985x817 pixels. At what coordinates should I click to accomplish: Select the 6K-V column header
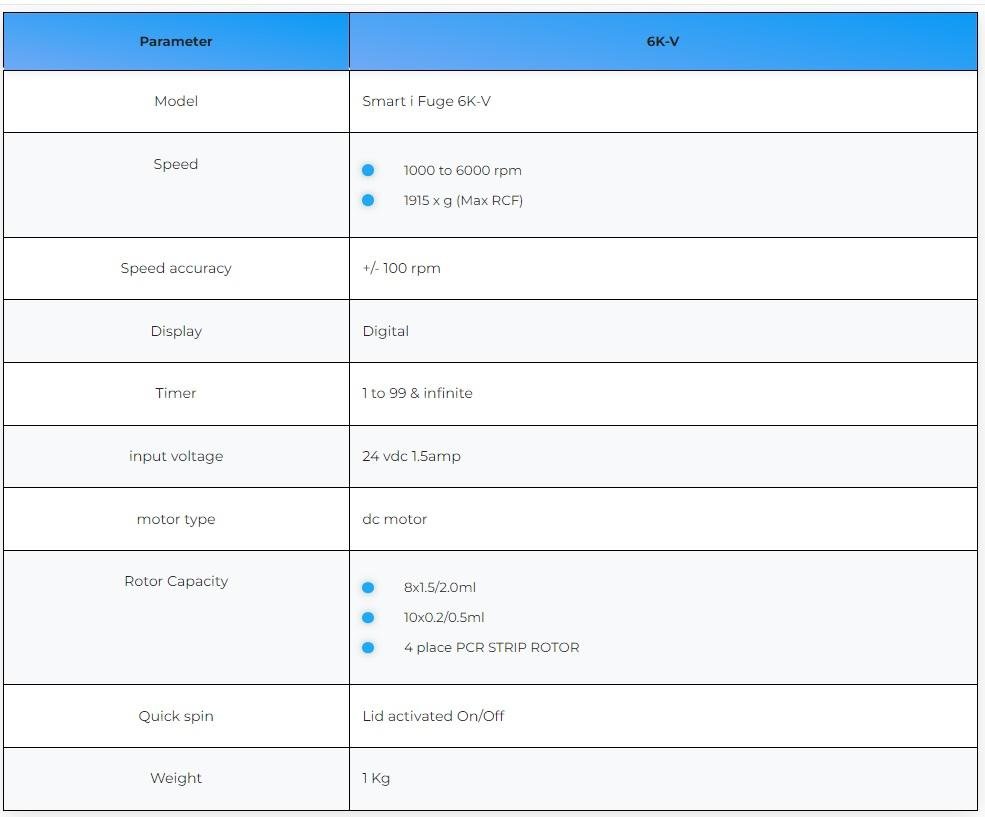(663, 42)
